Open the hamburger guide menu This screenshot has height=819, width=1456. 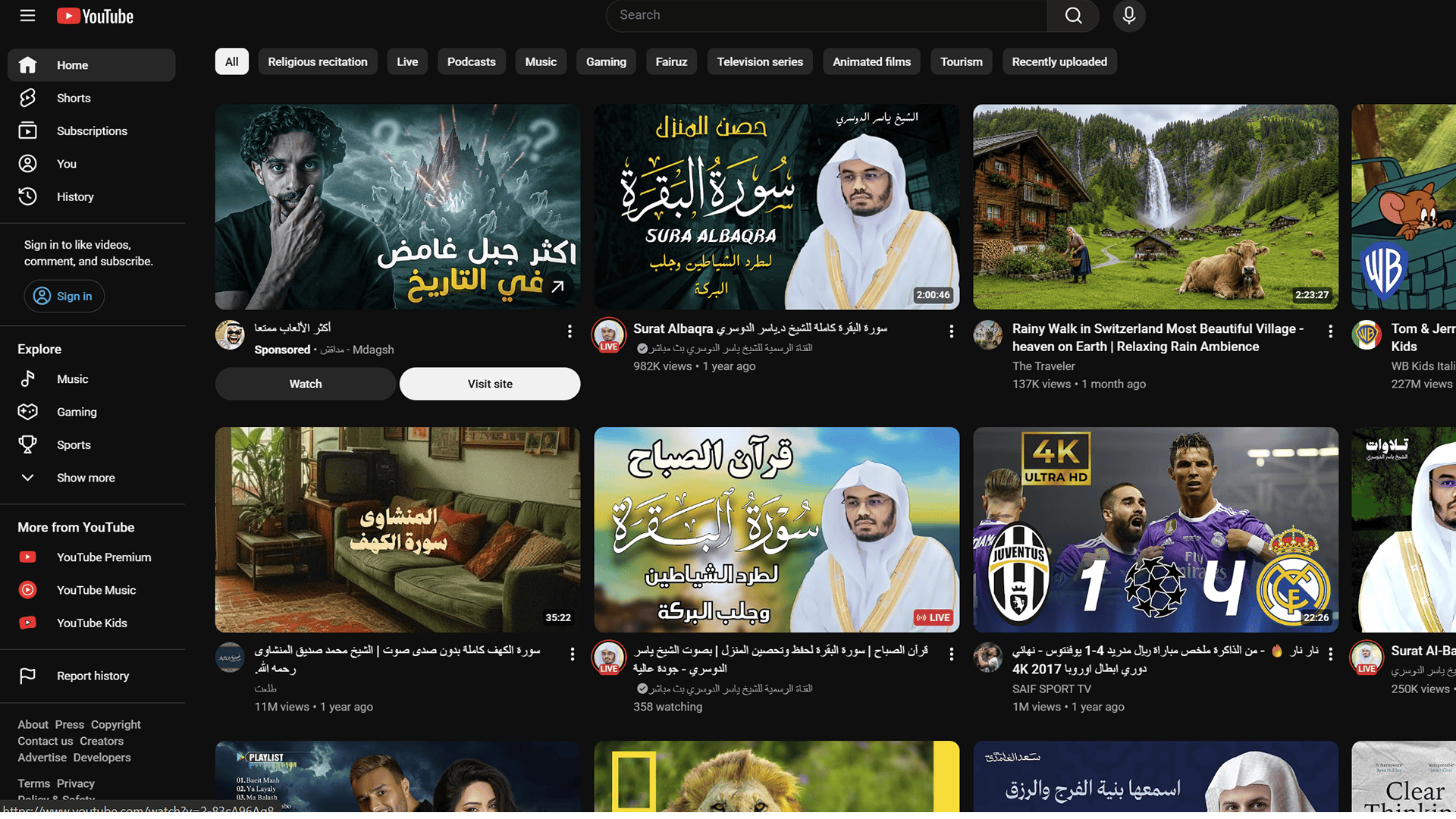click(x=27, y=16)
